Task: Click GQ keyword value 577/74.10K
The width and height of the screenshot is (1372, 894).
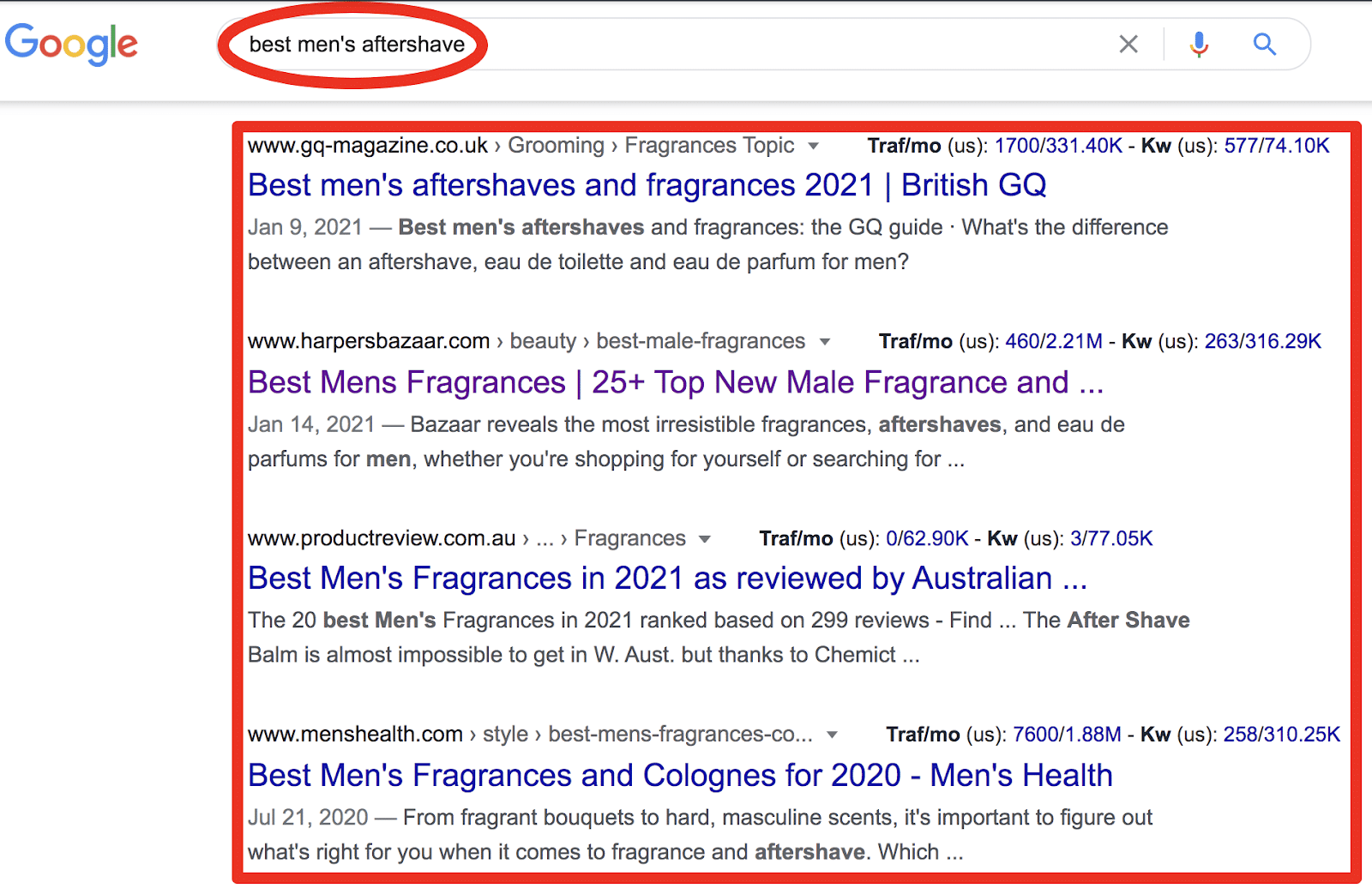Action: (x=1277, y=146)
